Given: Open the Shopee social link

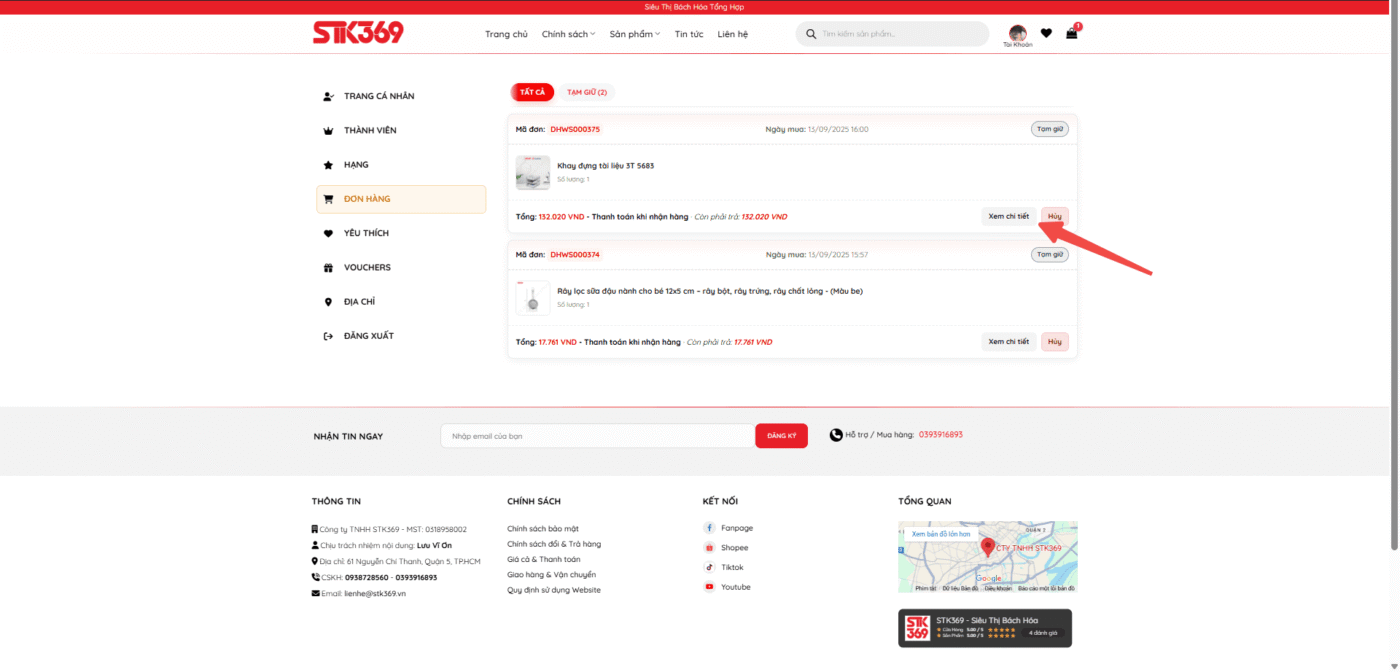Looking at the screenshot, I should pyautogui.click(x=734, y=548).
